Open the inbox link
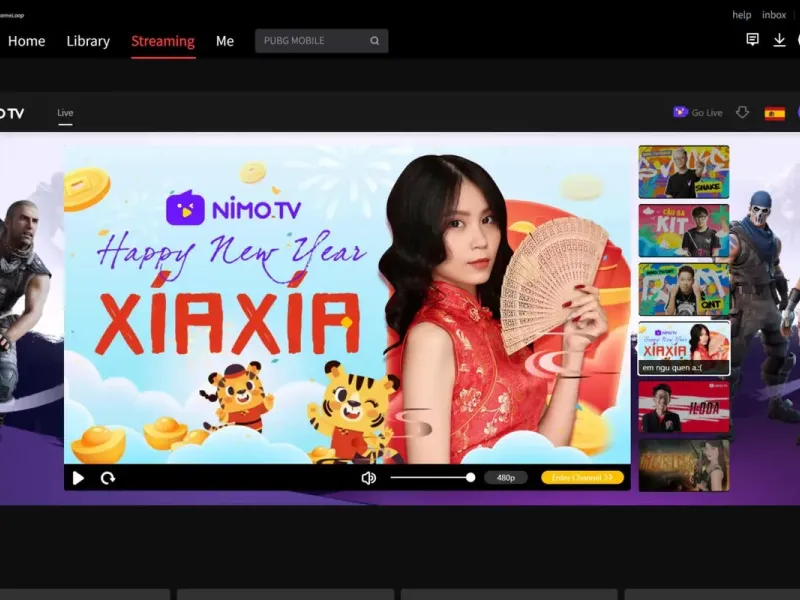 pos(773,15)
